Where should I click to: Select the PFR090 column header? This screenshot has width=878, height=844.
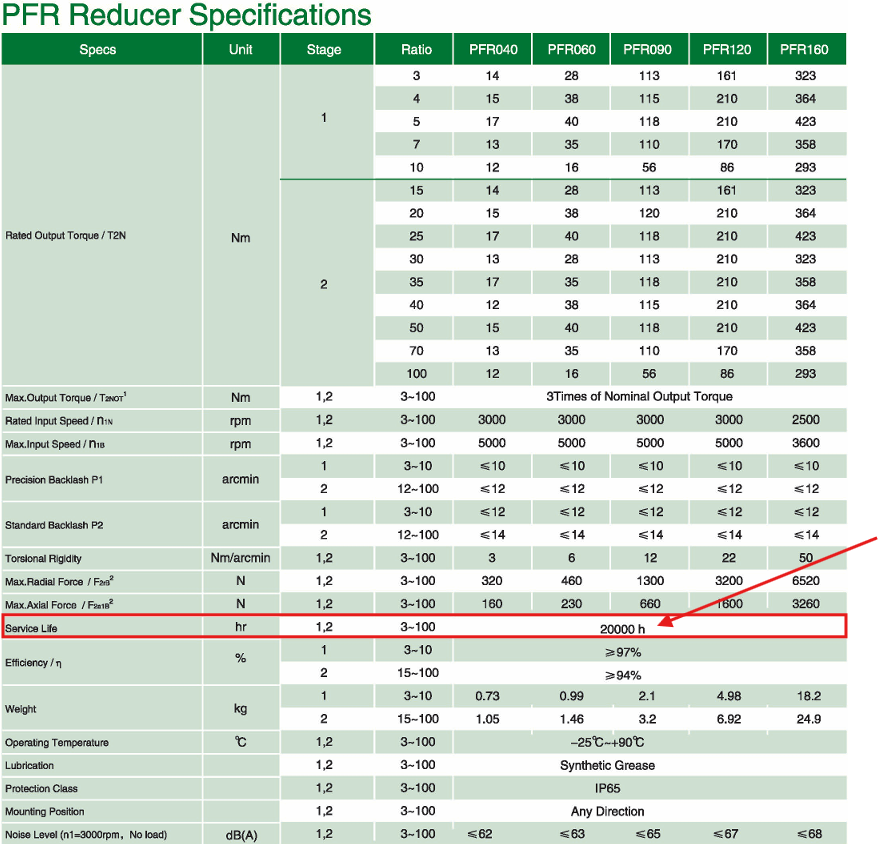[649, 50]
